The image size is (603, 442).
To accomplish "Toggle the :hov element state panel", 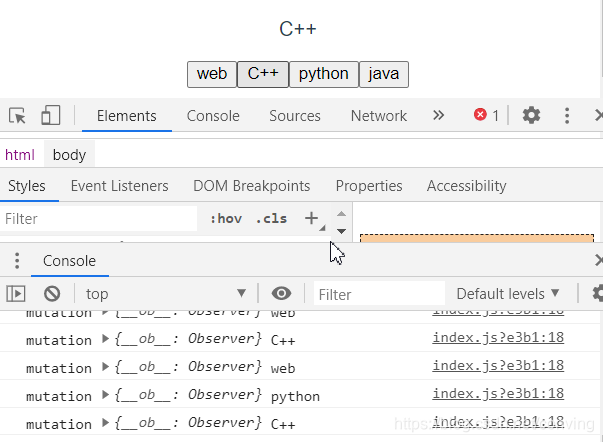I will [x=226, y=218].
